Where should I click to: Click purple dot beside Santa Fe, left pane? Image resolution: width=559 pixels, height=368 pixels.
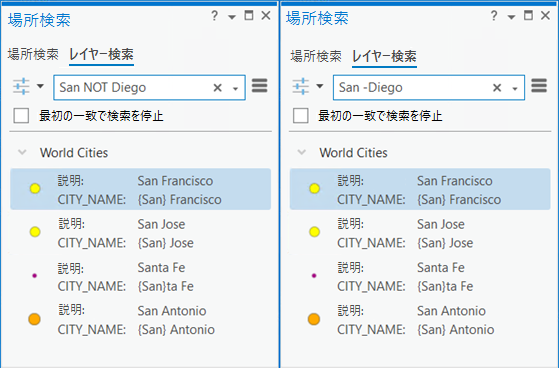[x=35, y=275]
